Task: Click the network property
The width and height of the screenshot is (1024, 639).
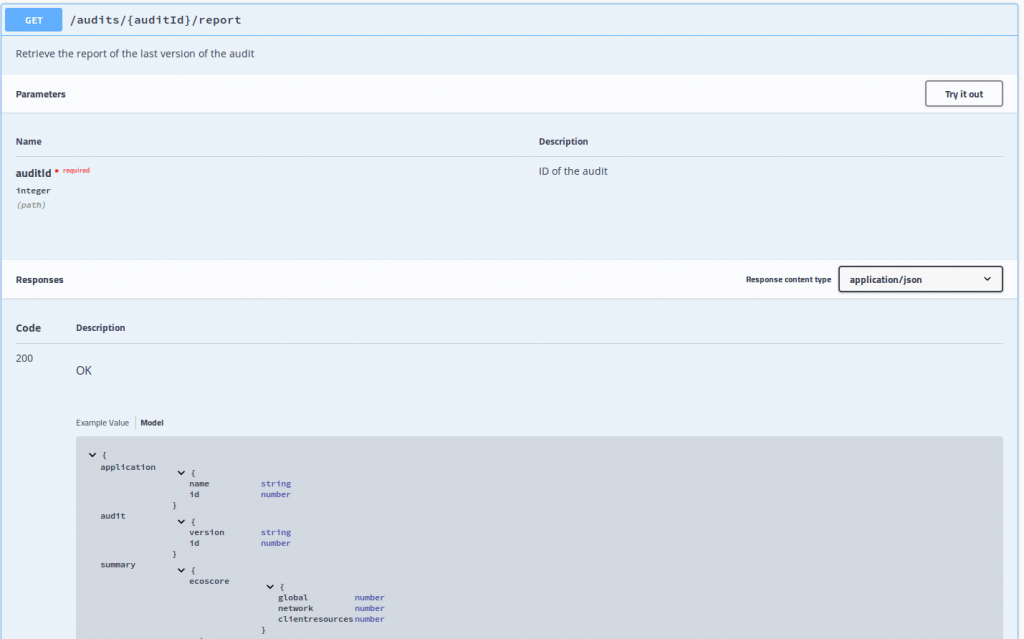Action: point(295,608)
